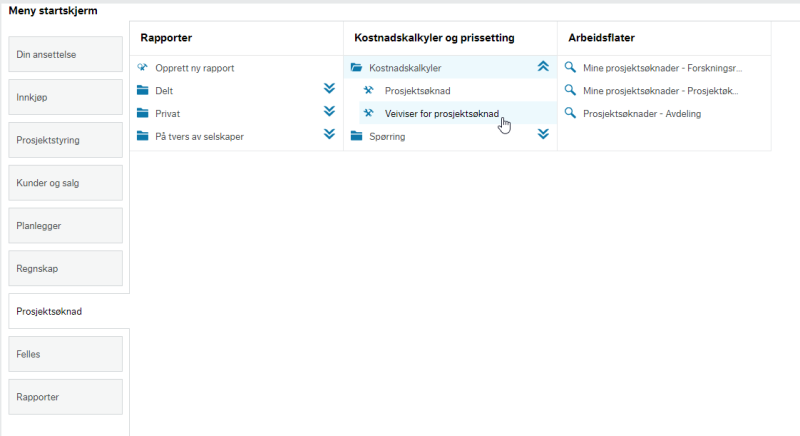Open Mine prosjektsøknader - Forskningsr... workspace
Viewport: 800px width, 436px height.
coord(662,68)
